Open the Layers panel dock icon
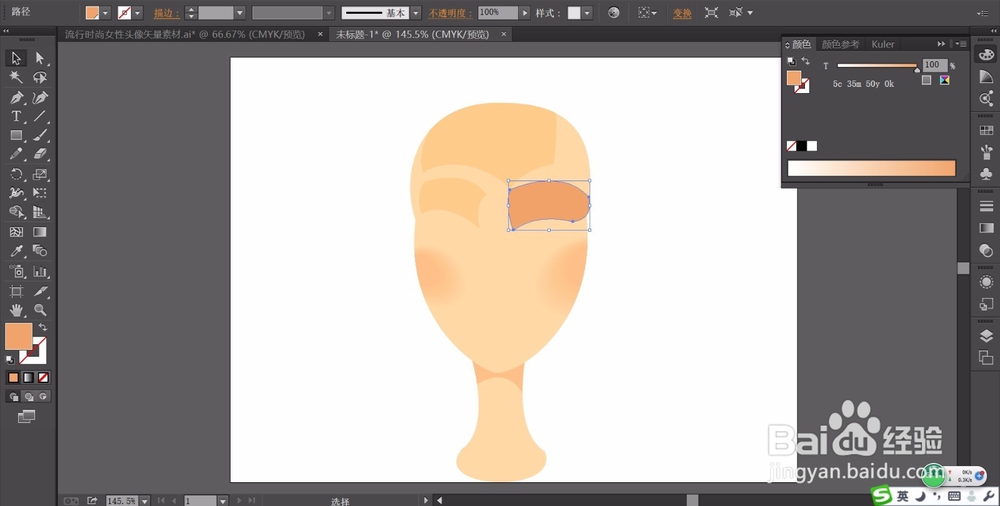 point(986,336)
